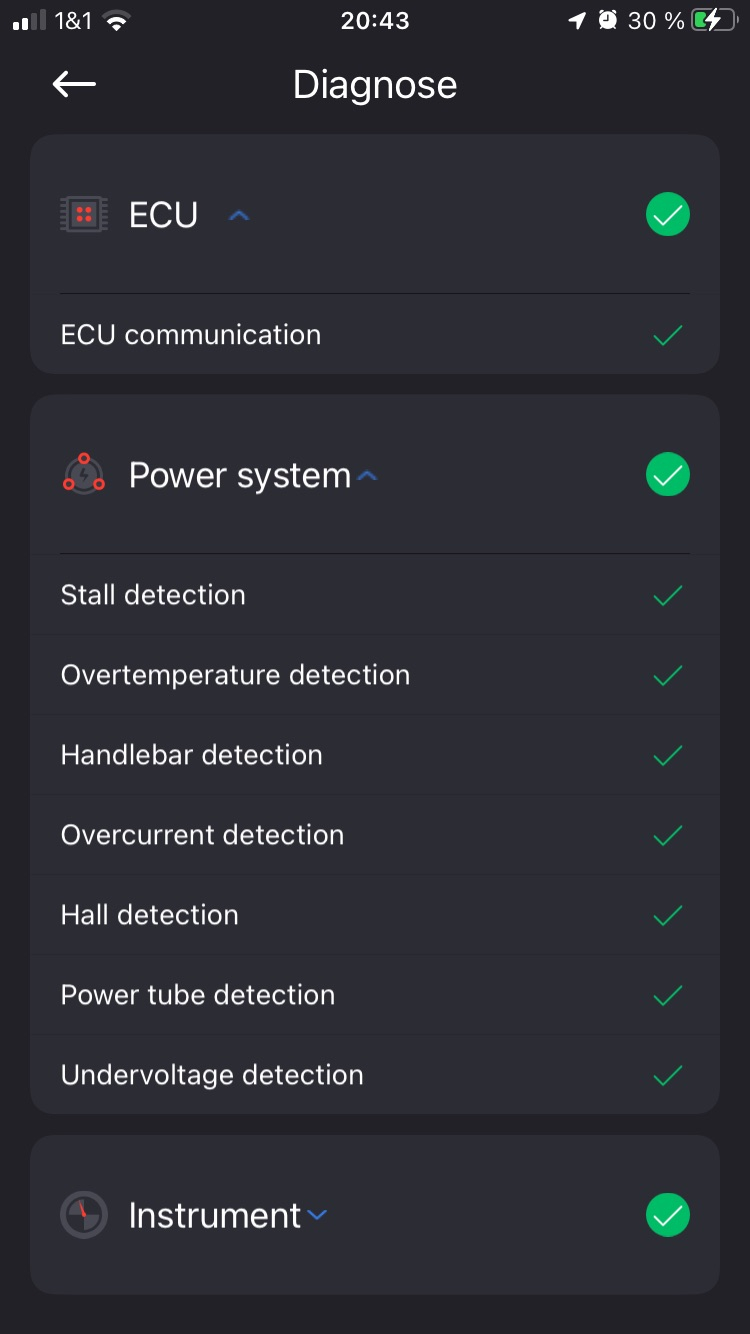Click the ECU green status checkmark
The width and height of the screenshot is (750, 1334).
pyautogui.click(x=668, y=214)
